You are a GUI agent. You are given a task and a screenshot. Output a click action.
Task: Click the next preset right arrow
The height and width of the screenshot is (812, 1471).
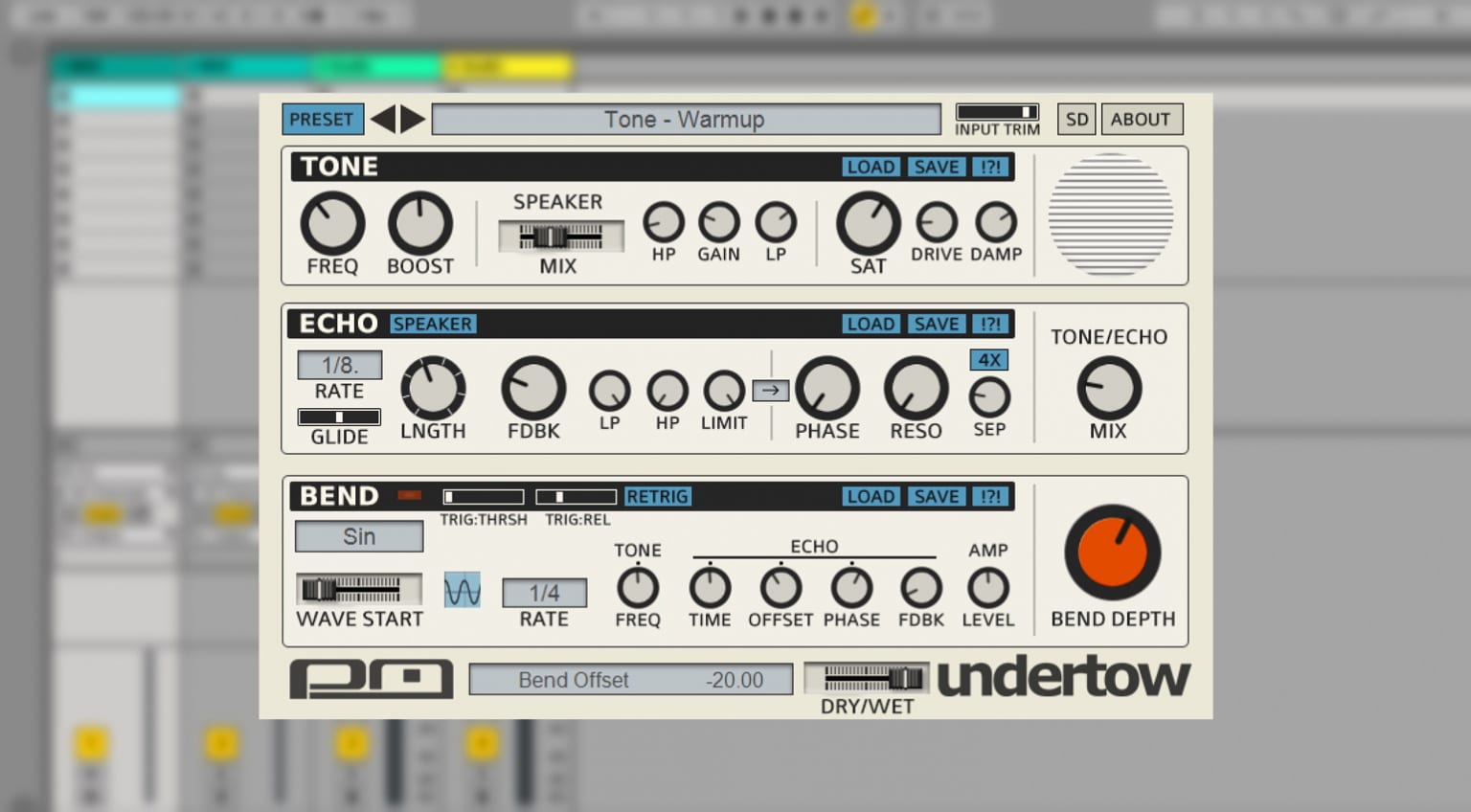coord(413,120)
